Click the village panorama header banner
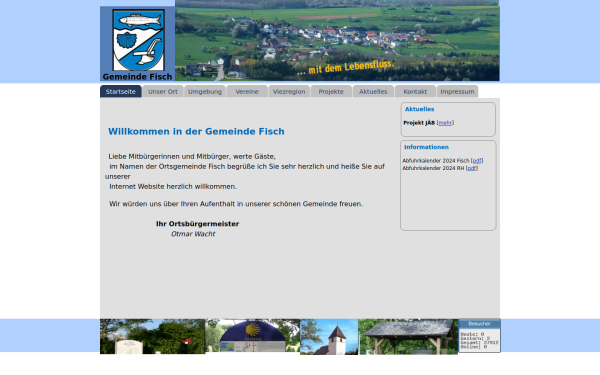The image size is (600, 375). pos(337,41)
